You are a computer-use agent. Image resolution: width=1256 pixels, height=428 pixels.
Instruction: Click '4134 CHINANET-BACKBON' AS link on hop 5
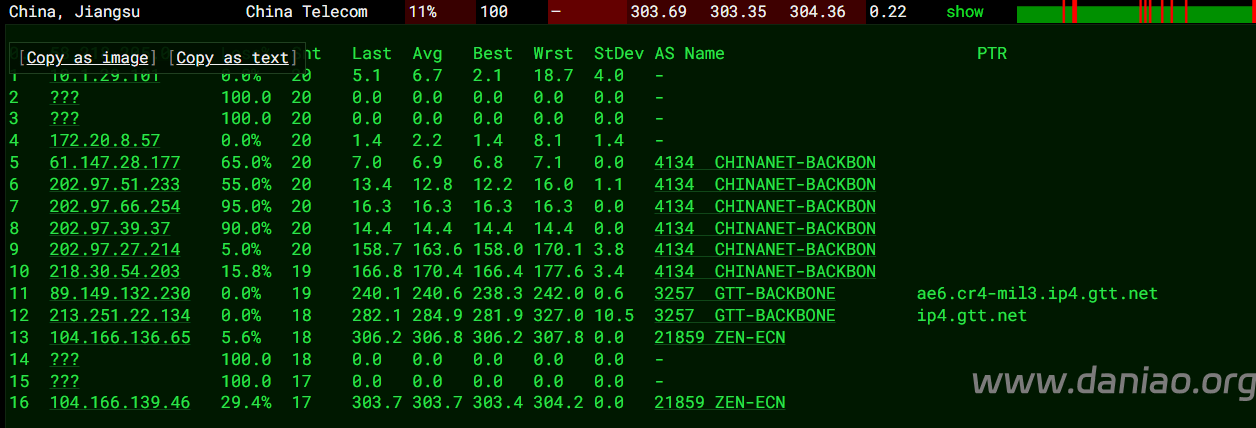[765, 163]
